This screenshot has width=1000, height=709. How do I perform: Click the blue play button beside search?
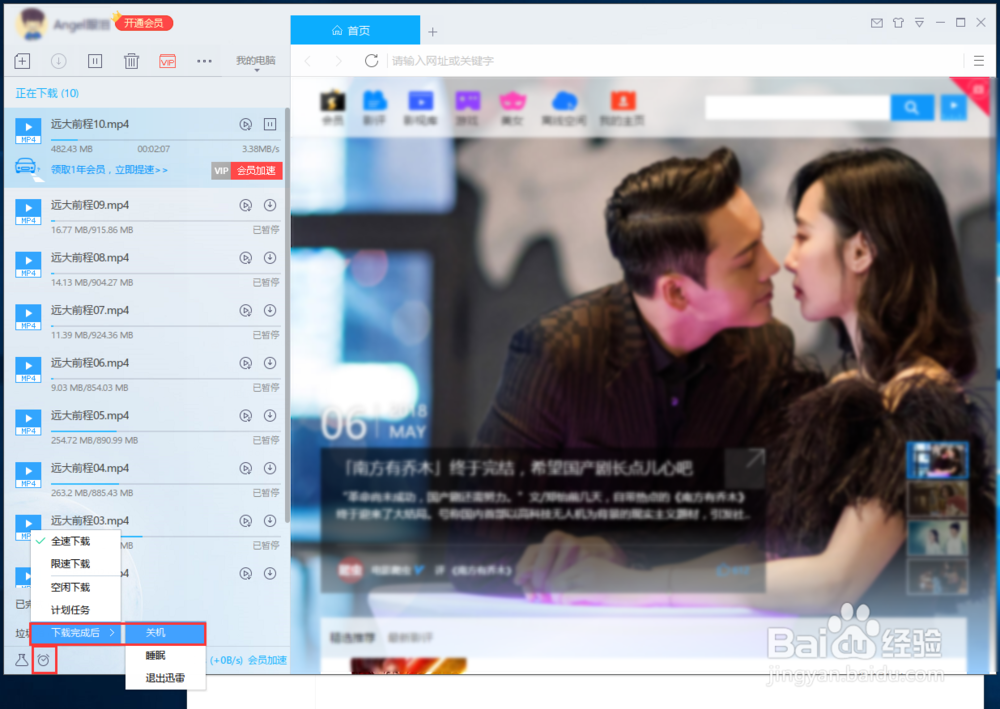pyautogui.click(x=954, y=107)
